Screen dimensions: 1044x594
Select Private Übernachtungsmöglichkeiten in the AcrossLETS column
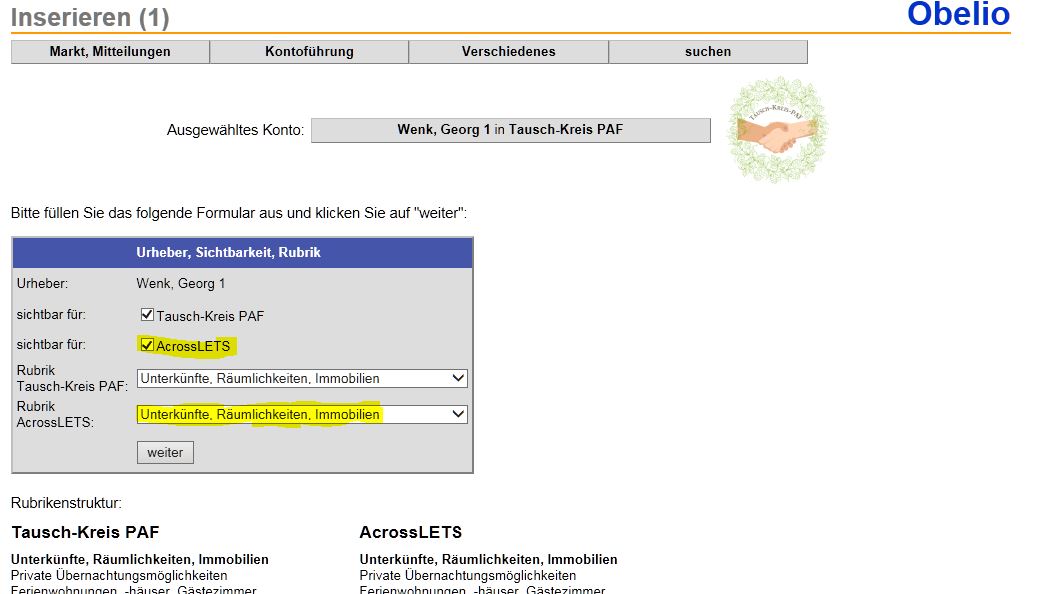coord(468,576)
